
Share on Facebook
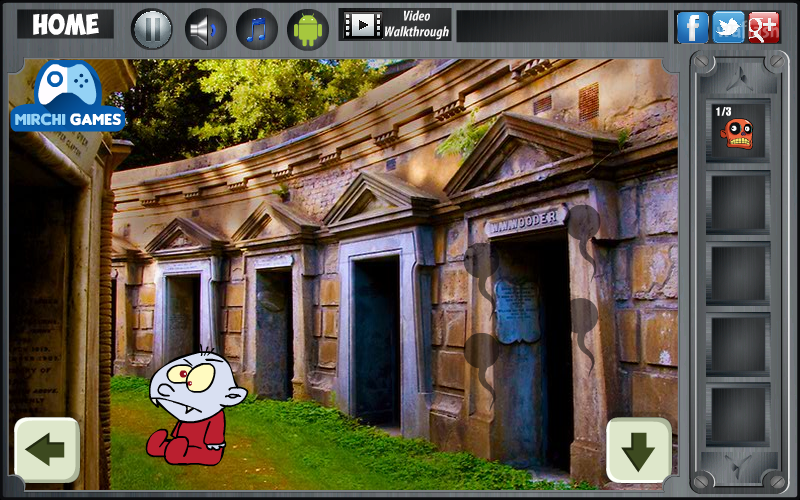(x=692, y=27)
